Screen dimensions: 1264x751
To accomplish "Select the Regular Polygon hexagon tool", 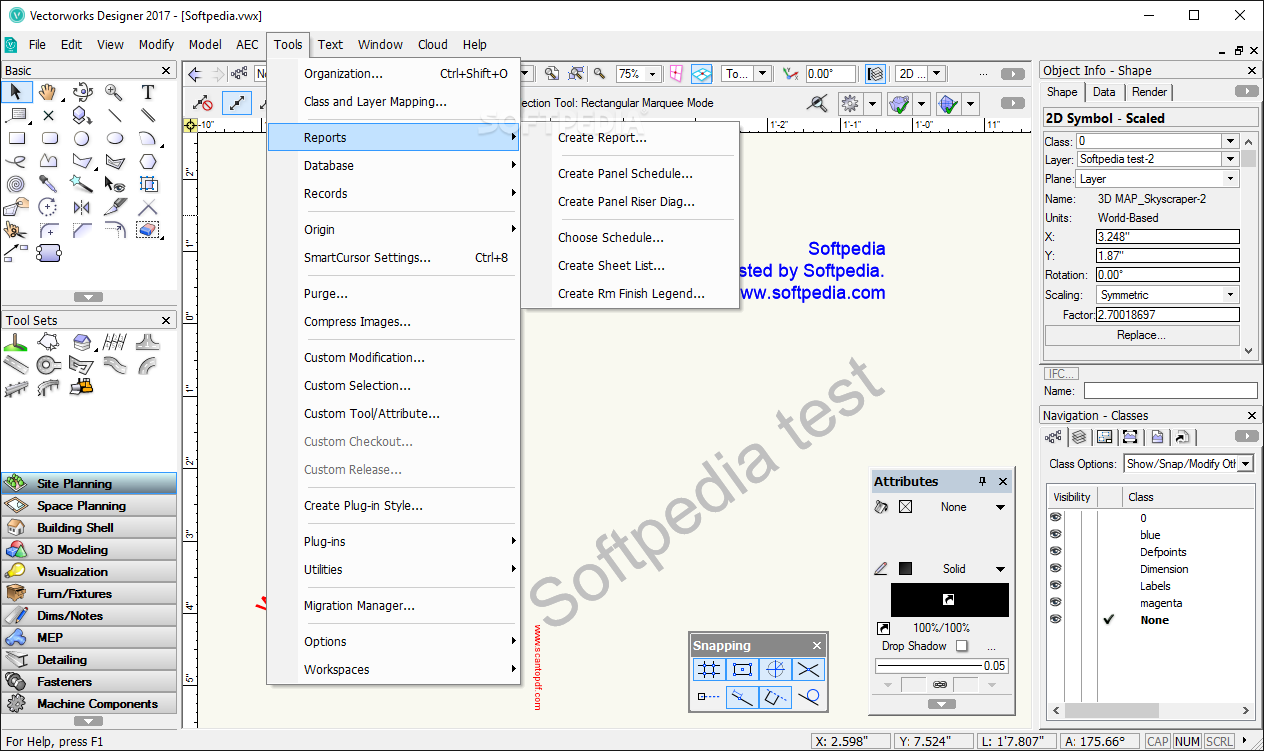I will tap(148, 161).
